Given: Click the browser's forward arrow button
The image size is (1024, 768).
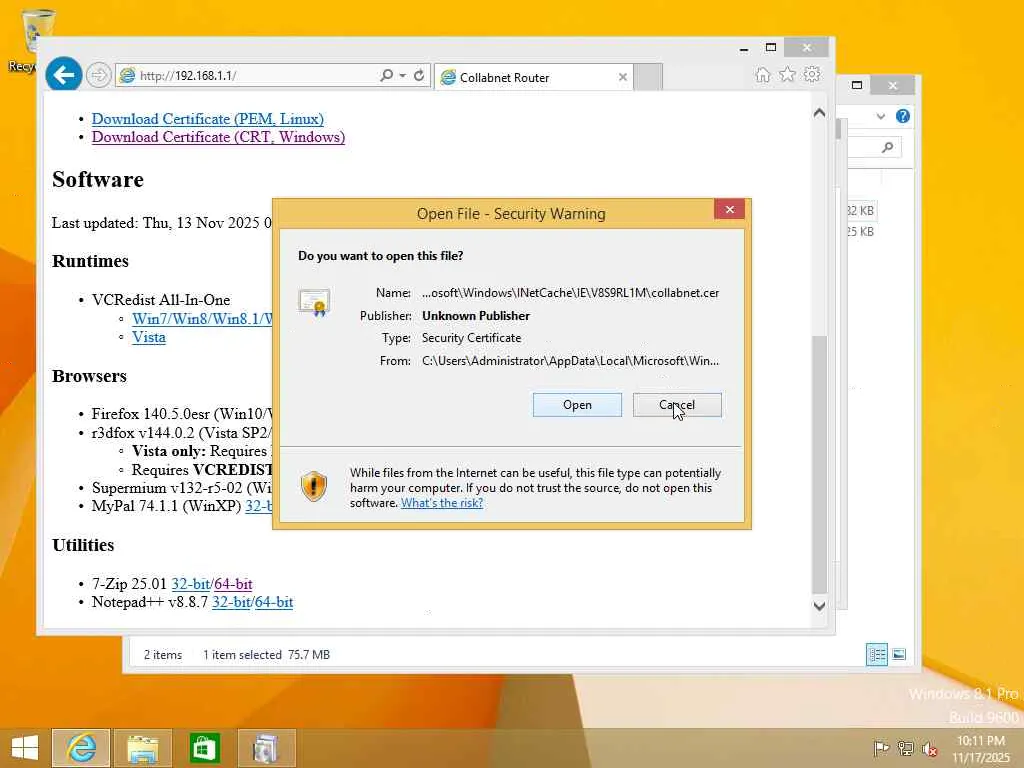Looking at the screenshot, I should click(x=98, y=75).
